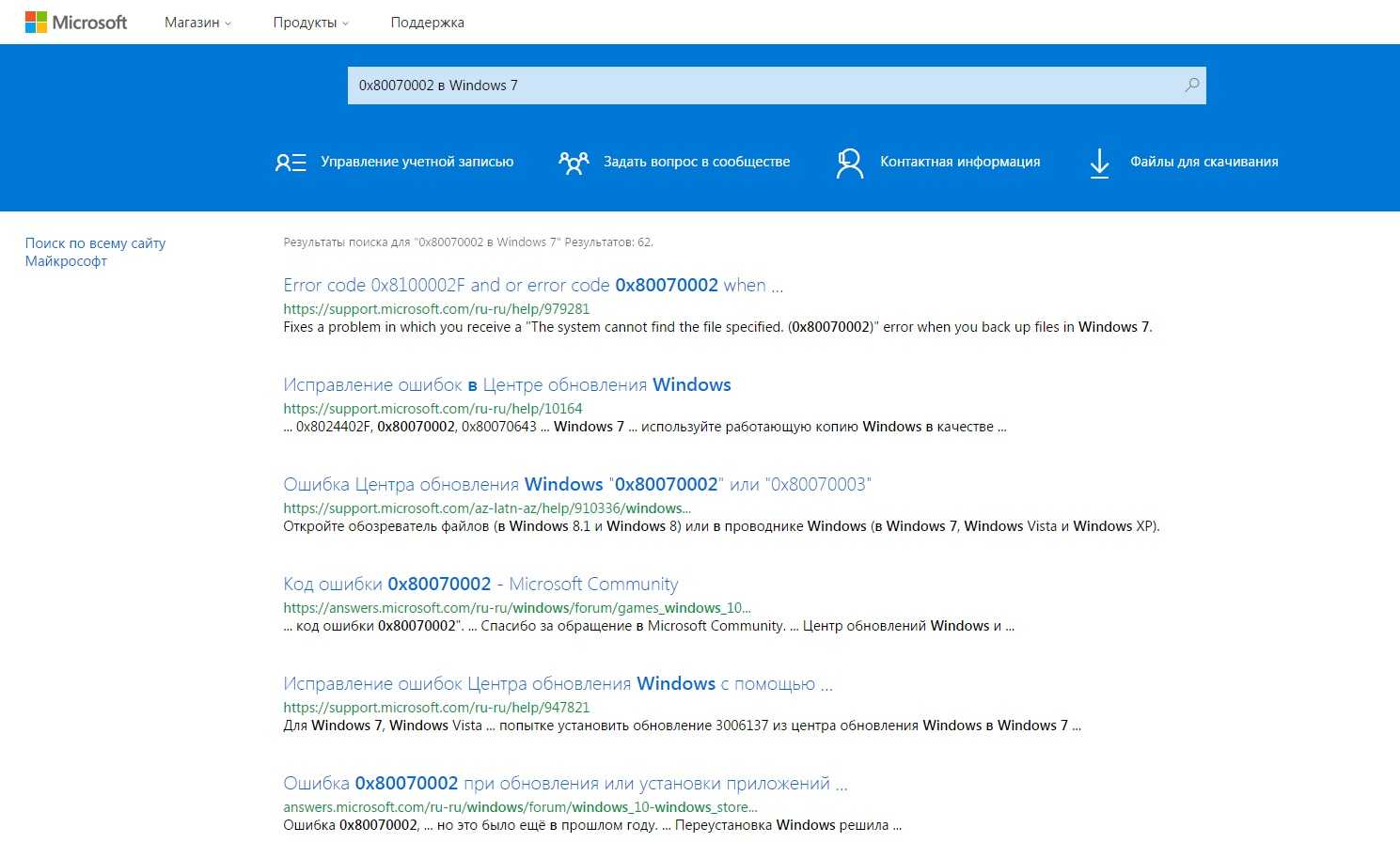Open result 'Error code 0x8100002F and or error code'

(533, 285)
